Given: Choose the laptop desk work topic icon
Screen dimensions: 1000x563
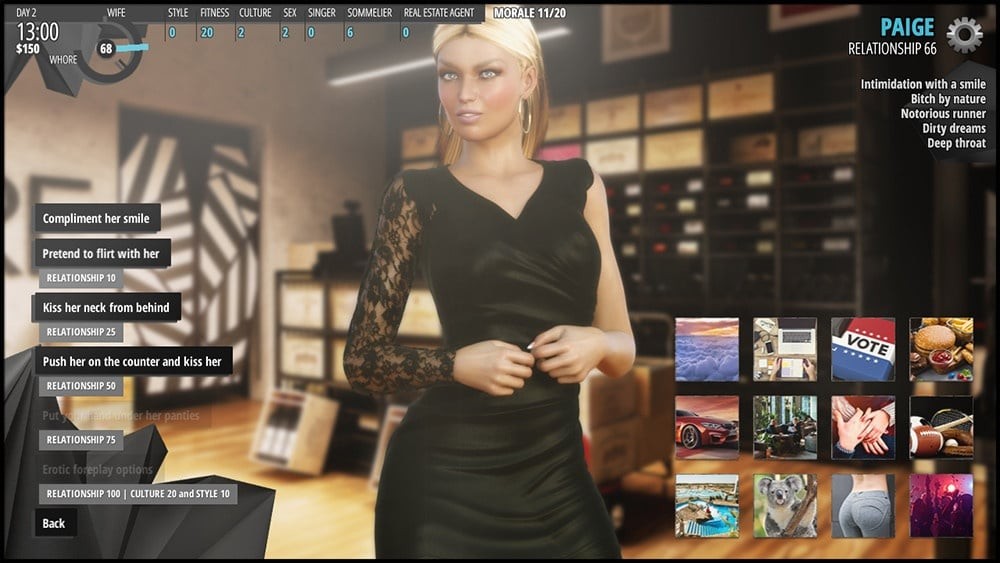Looking at the screenshot, I should click(x=785, y=349).
